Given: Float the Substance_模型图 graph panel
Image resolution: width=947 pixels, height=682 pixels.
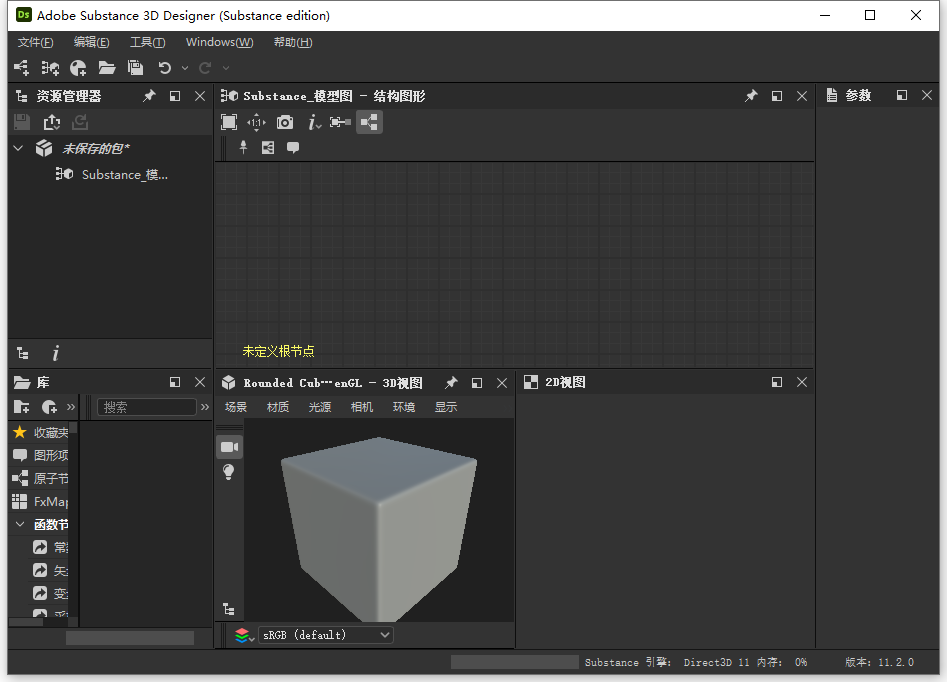Looking at the screenshot, I should point(777,96).
